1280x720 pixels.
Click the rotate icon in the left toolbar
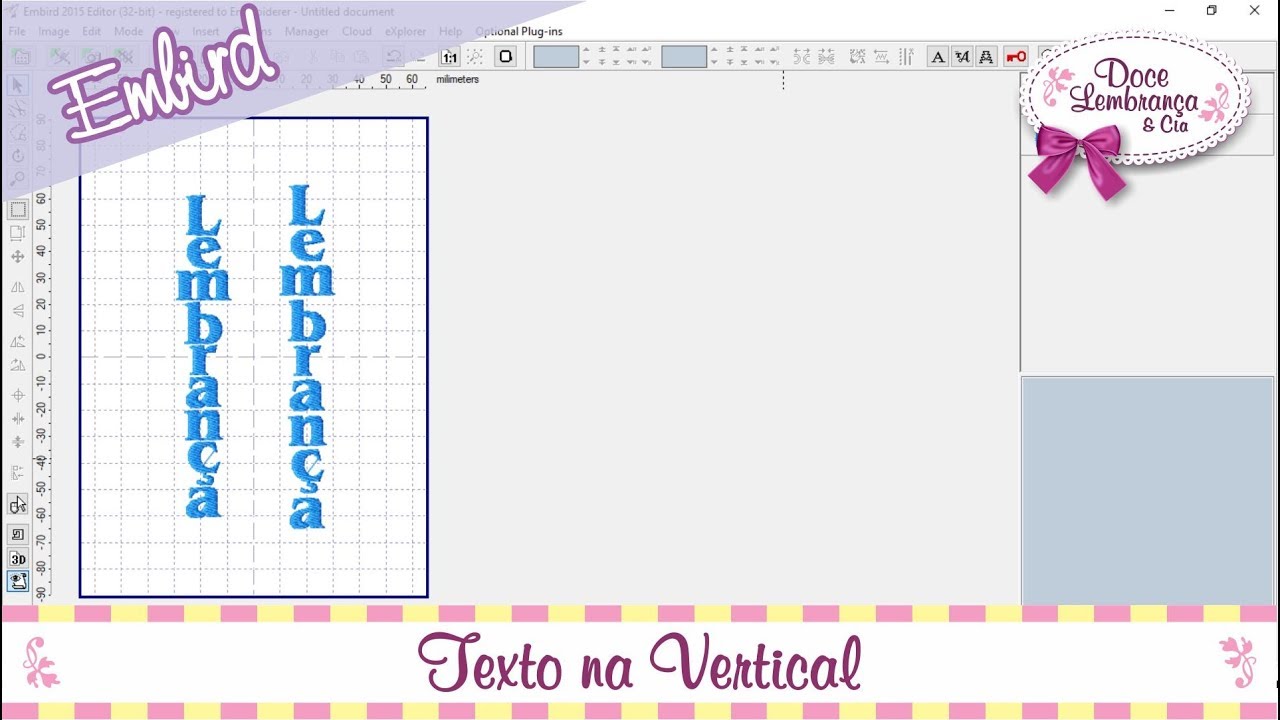(18, 341)
